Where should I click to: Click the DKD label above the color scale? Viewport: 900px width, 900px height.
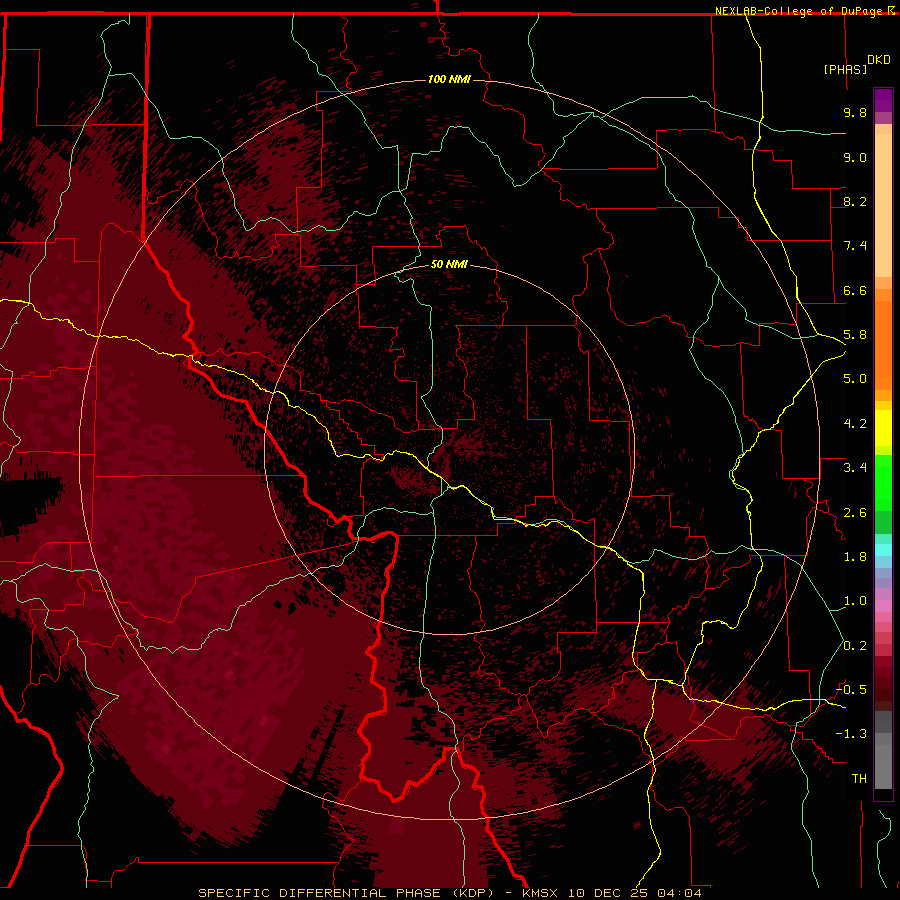coord(878,60)
